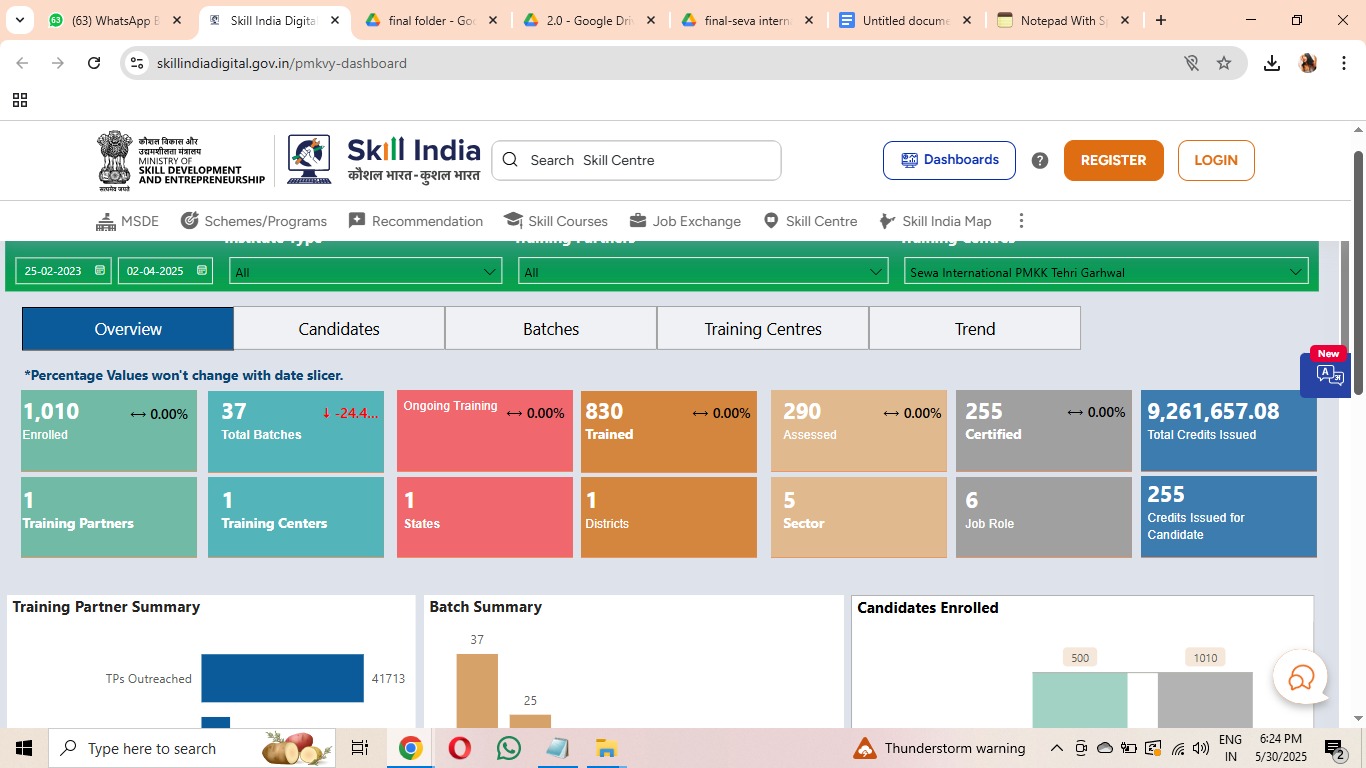The width and height of the screenshot is (1366, 768).
Task: Click the LOGIN button
Action: point(1216,160)
